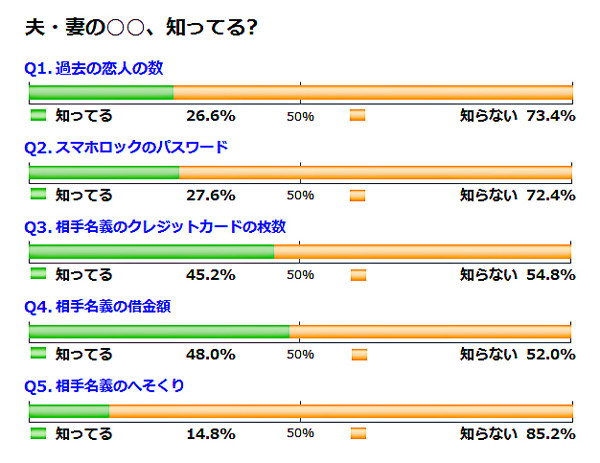Open the Q3 クレジットカードの枚数 heading
Image resolution: width=600 pixels, height=463 pixels.
[x=155, y=227]
